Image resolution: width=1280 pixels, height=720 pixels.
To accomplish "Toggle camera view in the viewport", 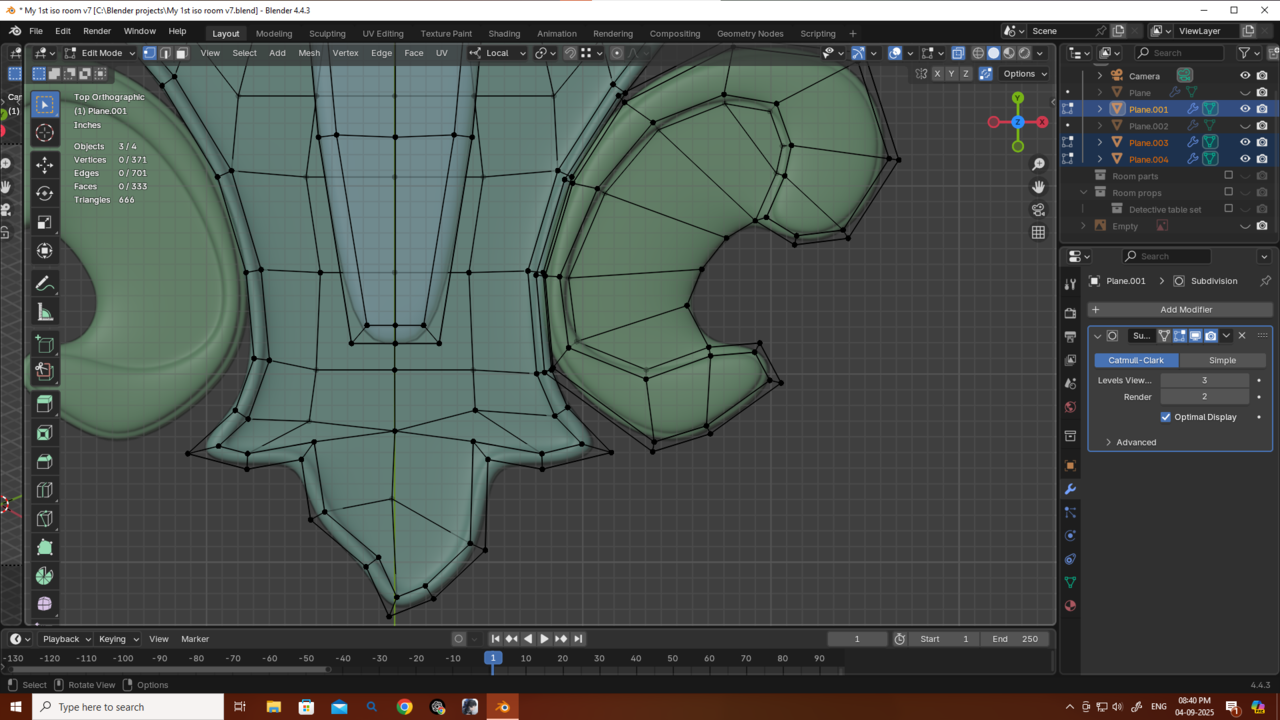I will point(1038,210).
